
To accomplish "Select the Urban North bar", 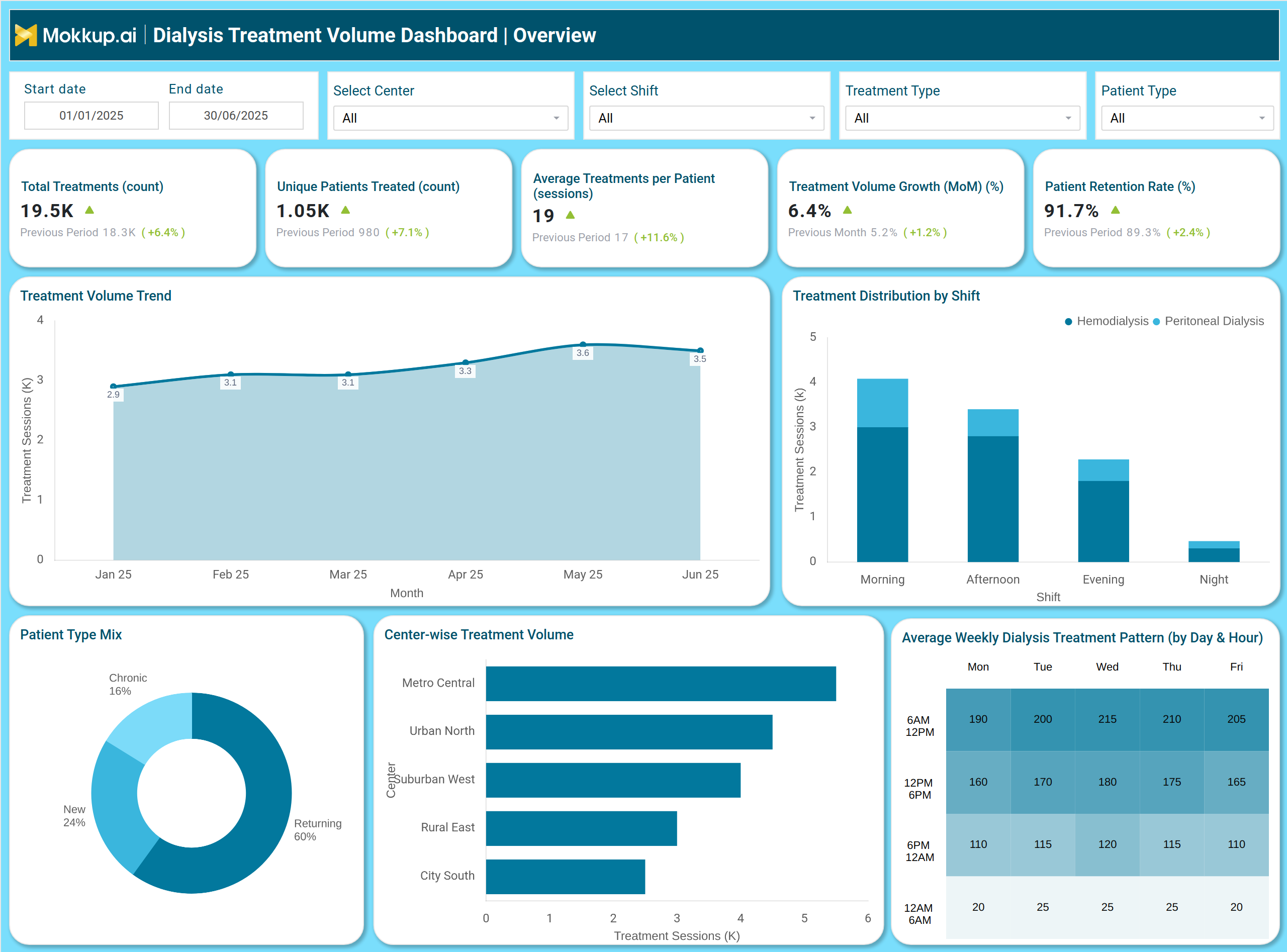I will click(629, 732).
